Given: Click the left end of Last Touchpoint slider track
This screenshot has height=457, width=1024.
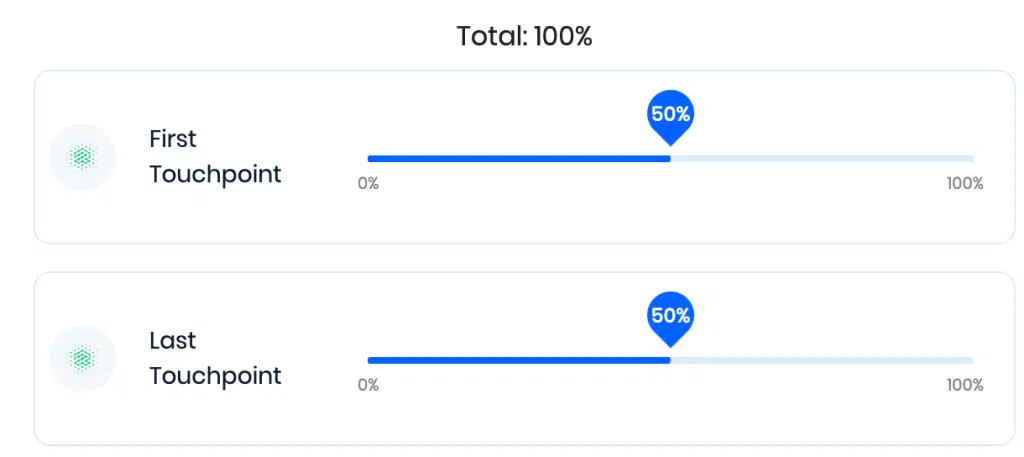Looking at the screenshot, I should click(370, 360).
